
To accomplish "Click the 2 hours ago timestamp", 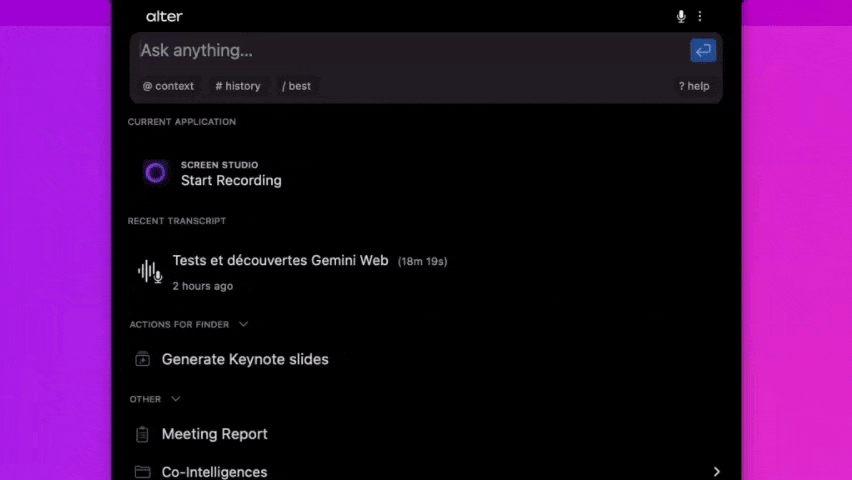I will click(x=203, y=286).
